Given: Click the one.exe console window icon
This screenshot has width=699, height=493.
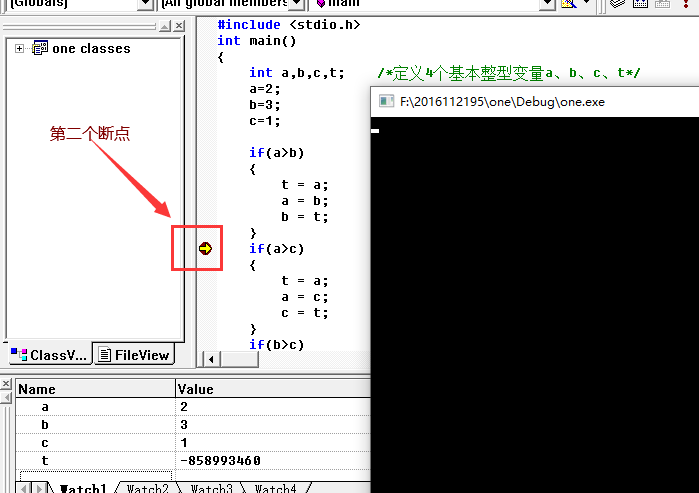Looking at the screenshot, I should (386, 102).
